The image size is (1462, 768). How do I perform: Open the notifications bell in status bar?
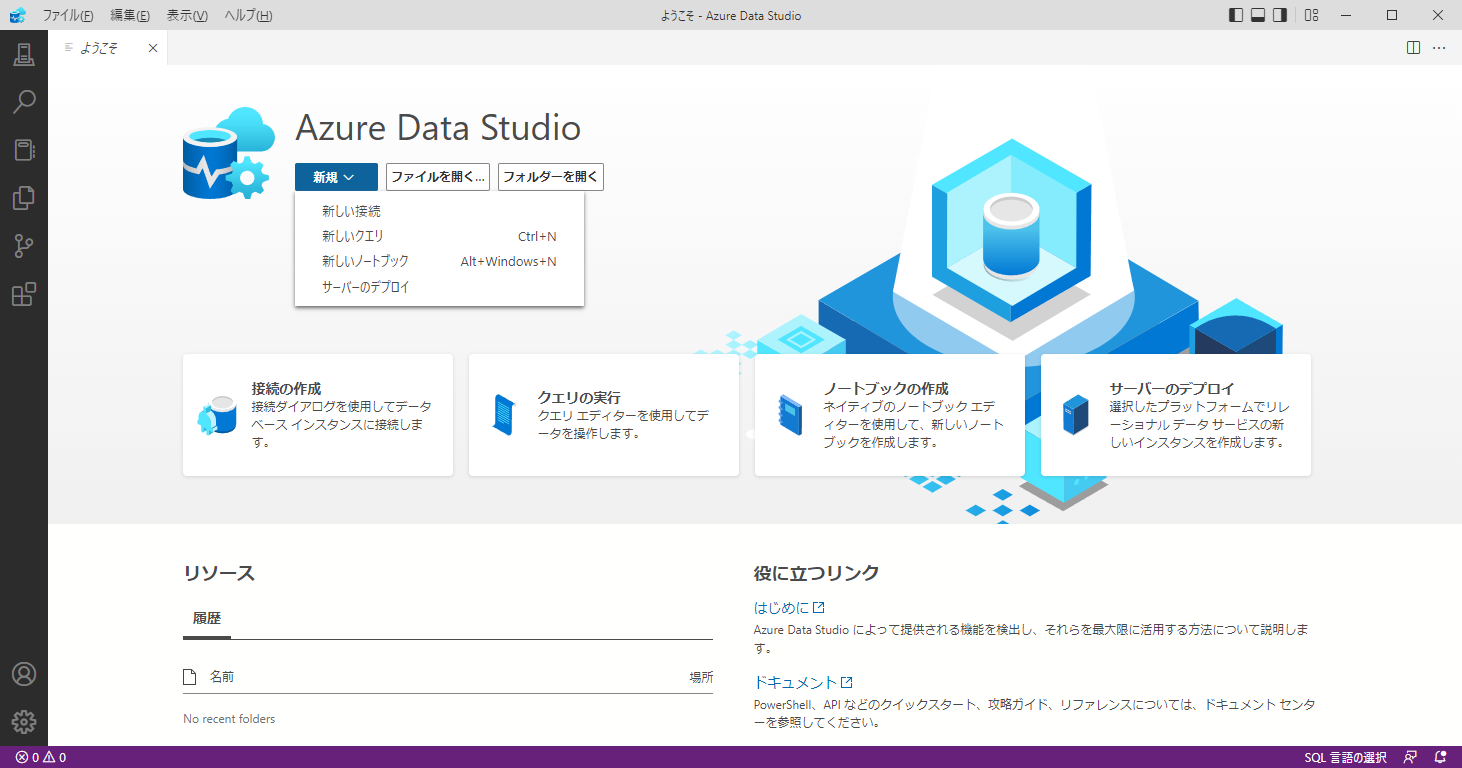coord(1440,757)
